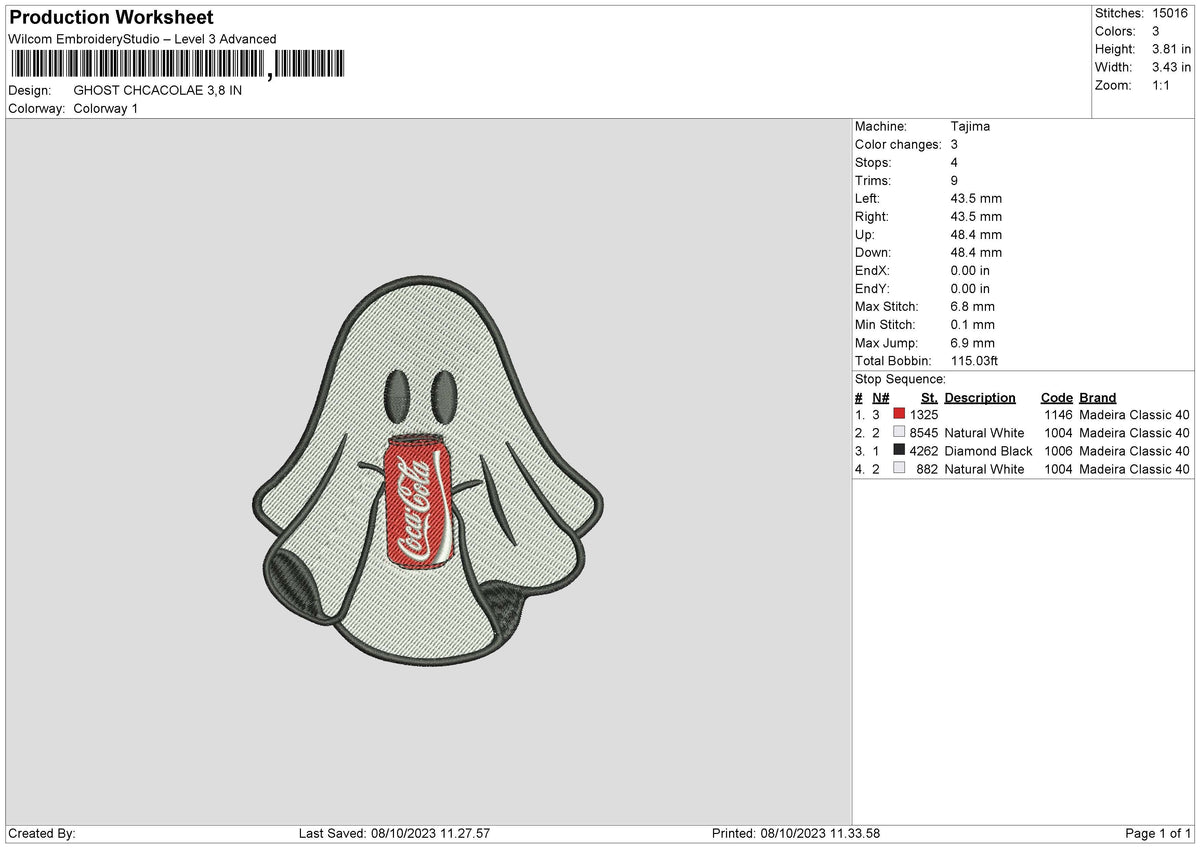Screen dimensions: 1200x848
Task: Click the Max Jump value 6.9 mm
Action: pyautogui.click(x=973, y=343)
